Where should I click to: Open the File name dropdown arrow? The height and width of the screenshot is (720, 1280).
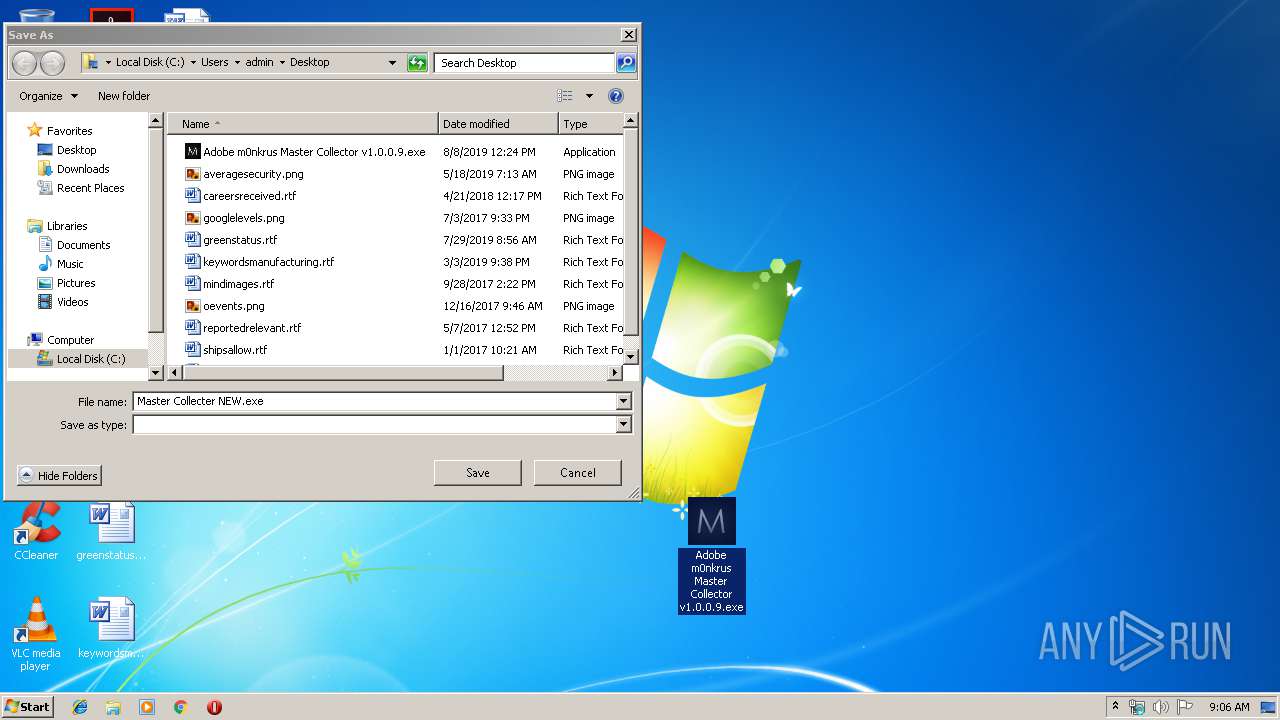click(x=623, y=401)
